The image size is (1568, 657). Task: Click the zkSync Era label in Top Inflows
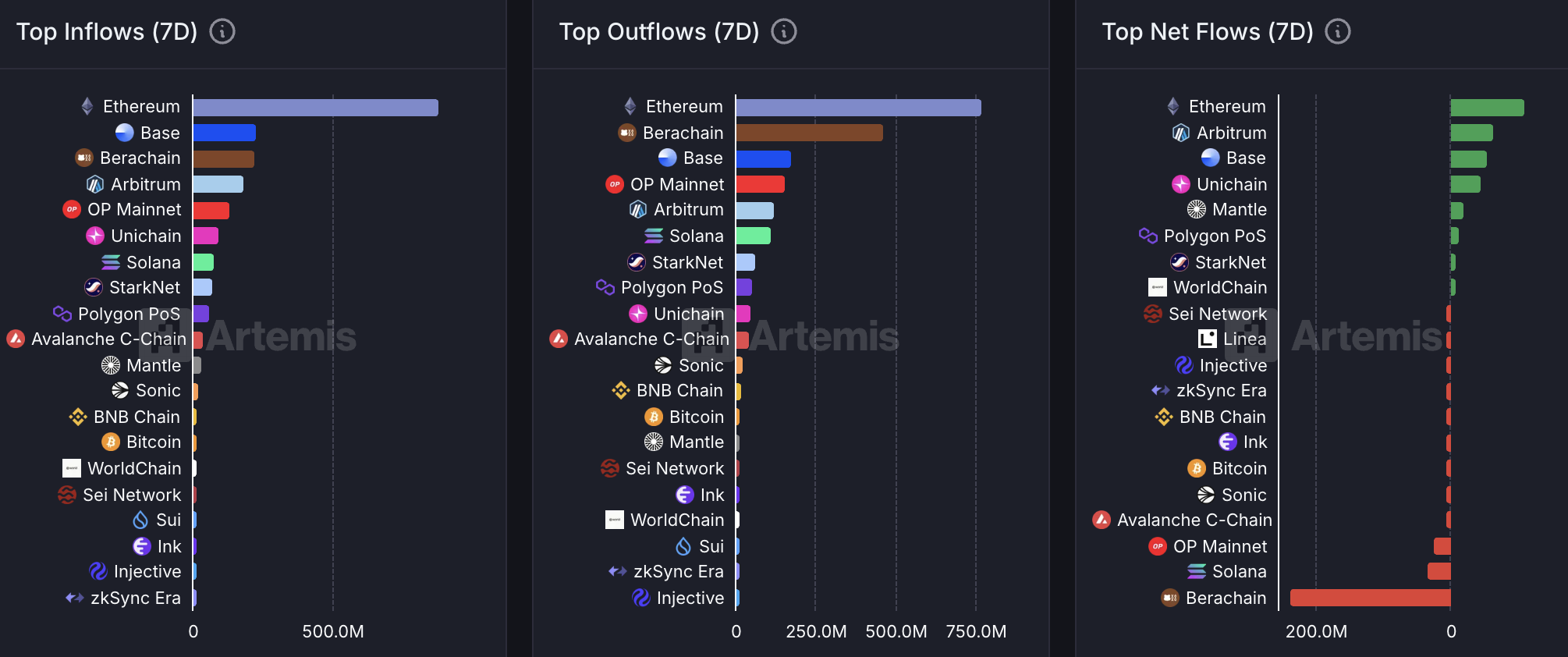click(x=136, y=598)
